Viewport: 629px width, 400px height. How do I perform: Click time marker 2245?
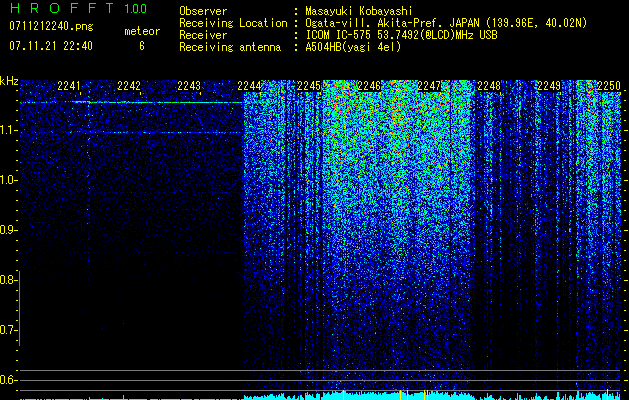309,85
